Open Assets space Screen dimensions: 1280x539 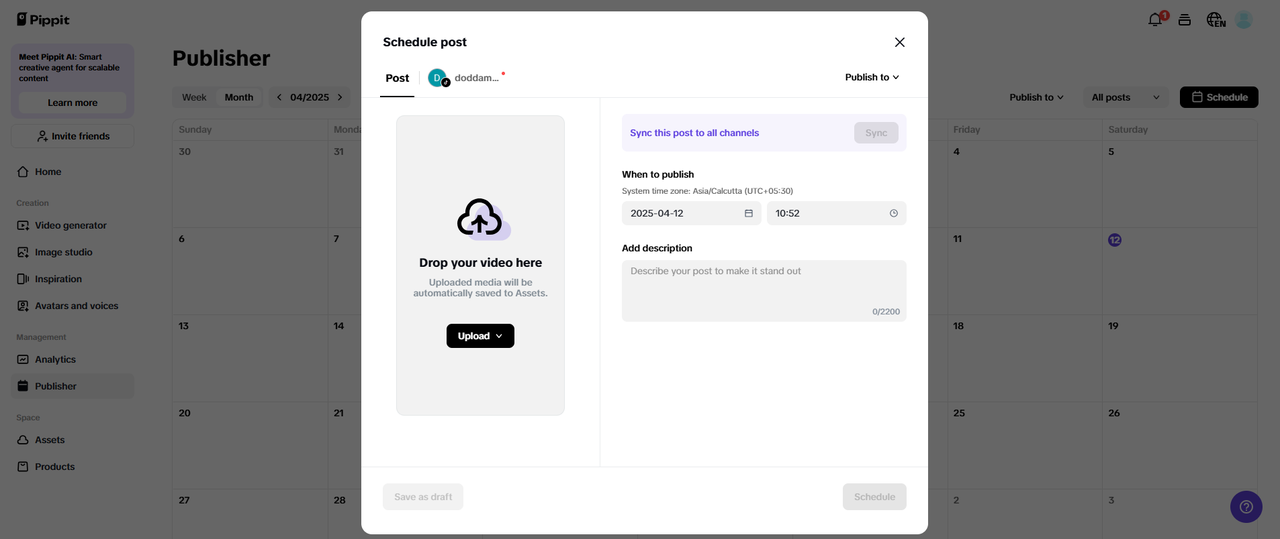(72, 440)
